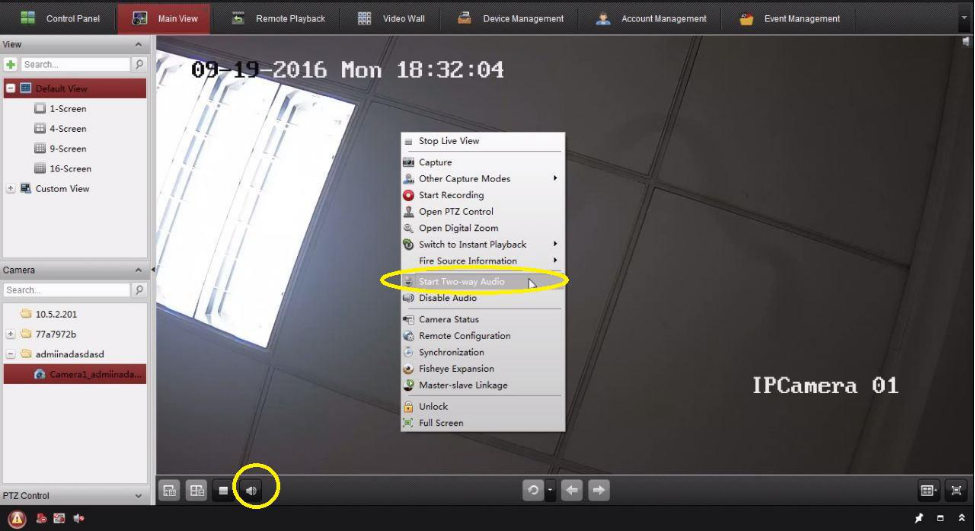Click the full screen icon at bottom right

(x=956, y=490)
